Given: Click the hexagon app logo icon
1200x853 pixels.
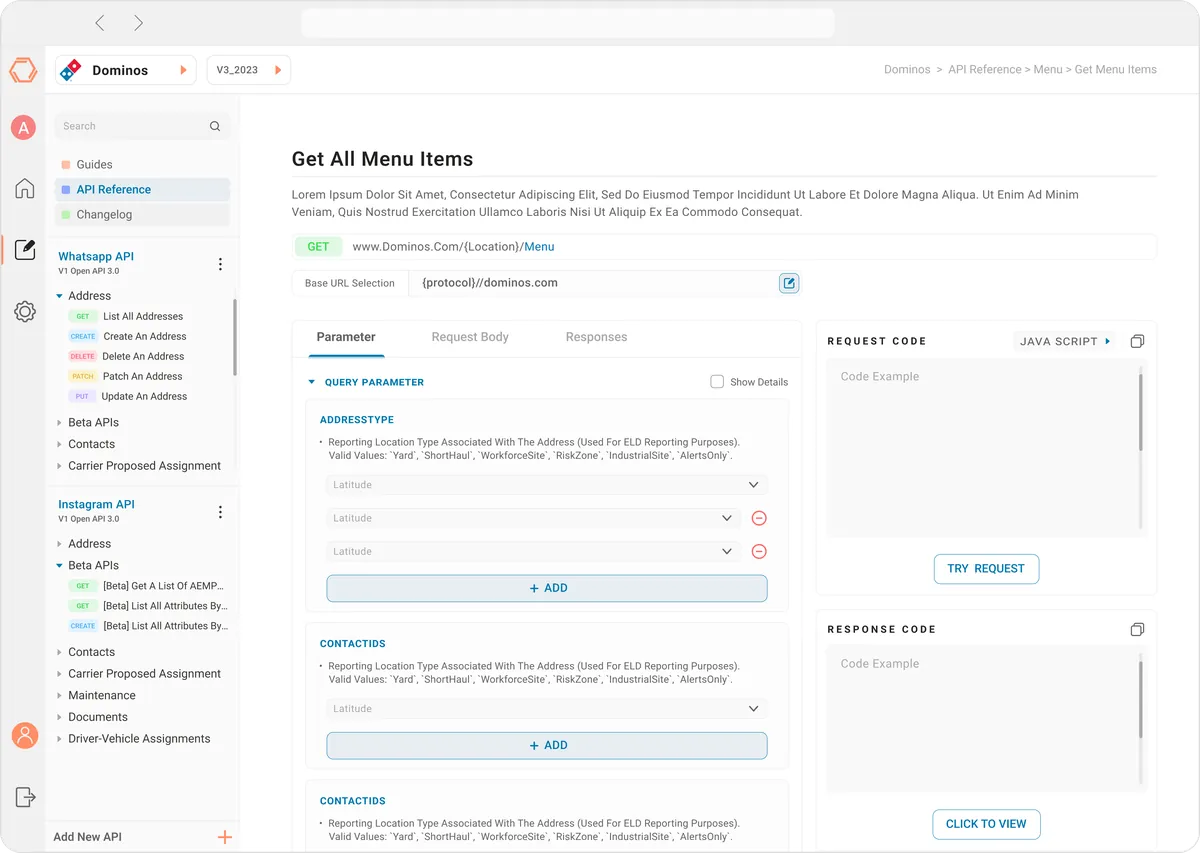Looking at the screenshot, I should pos(23,70).
